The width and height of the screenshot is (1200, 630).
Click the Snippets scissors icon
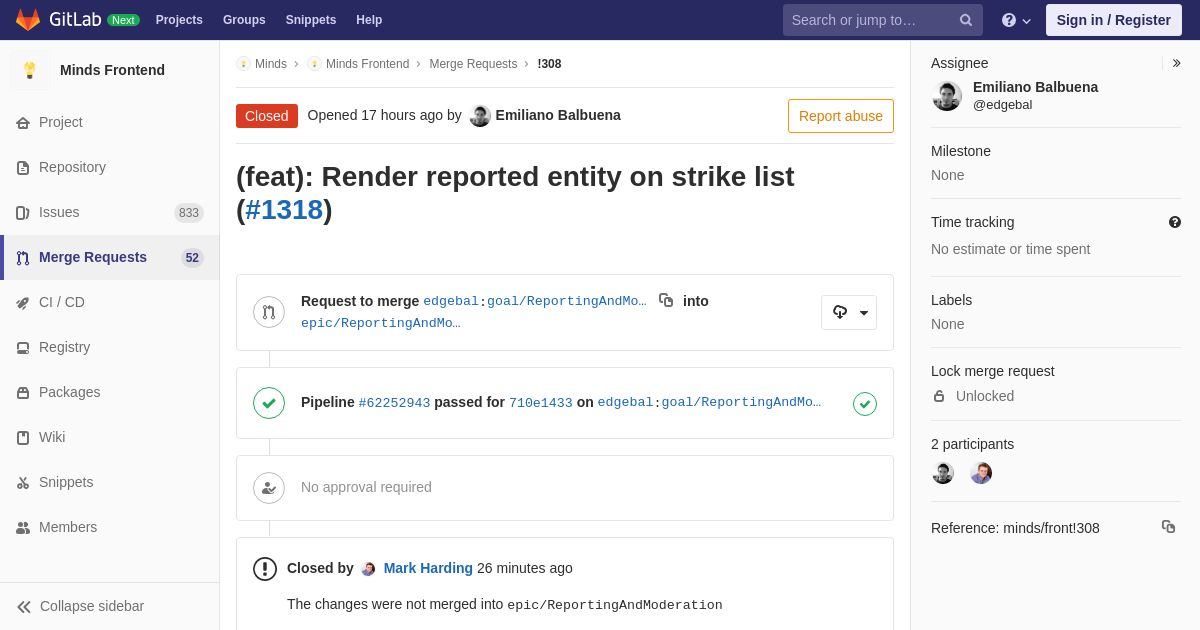[23, 483]
